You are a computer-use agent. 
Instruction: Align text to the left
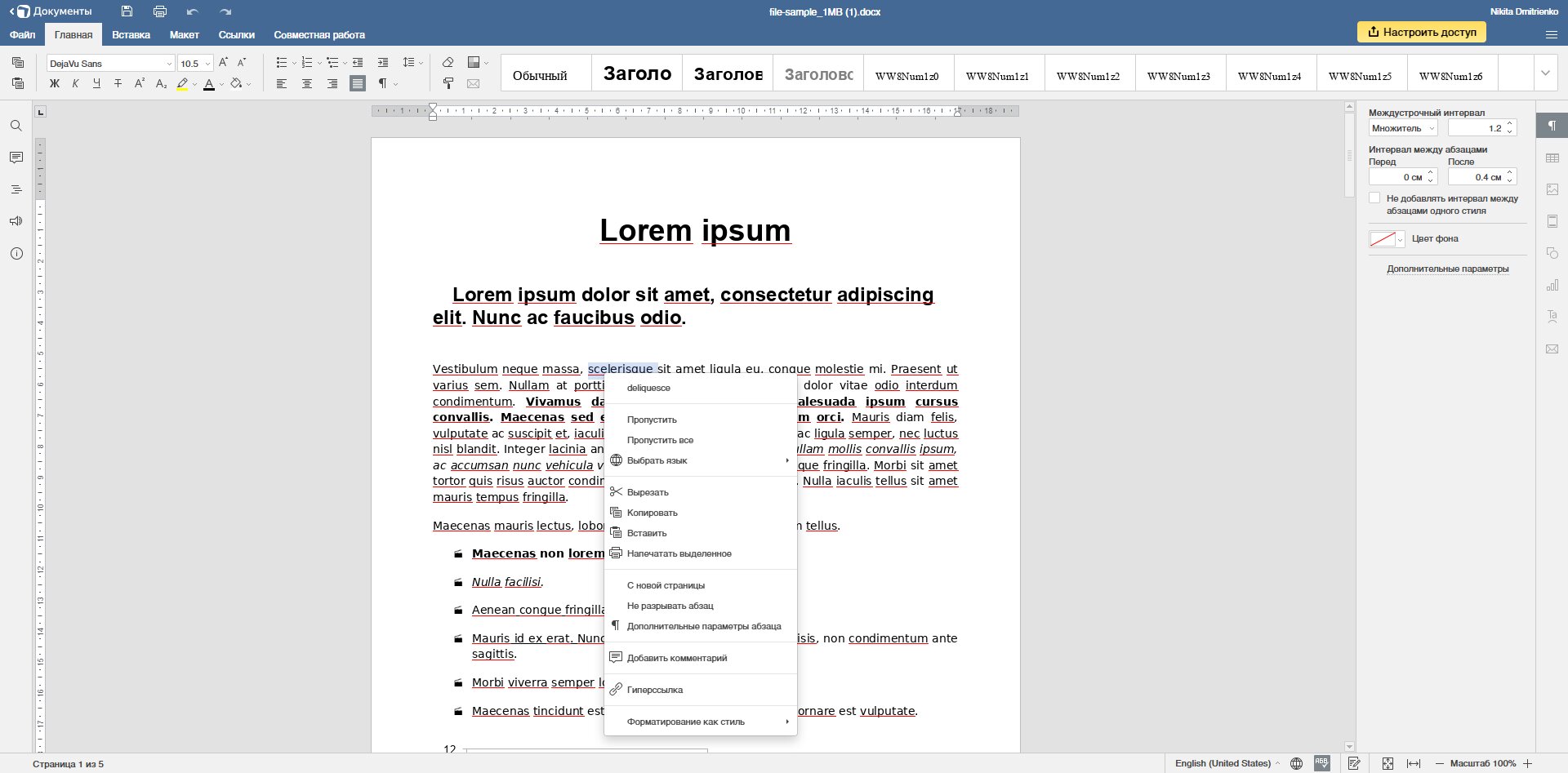(282, 83)
